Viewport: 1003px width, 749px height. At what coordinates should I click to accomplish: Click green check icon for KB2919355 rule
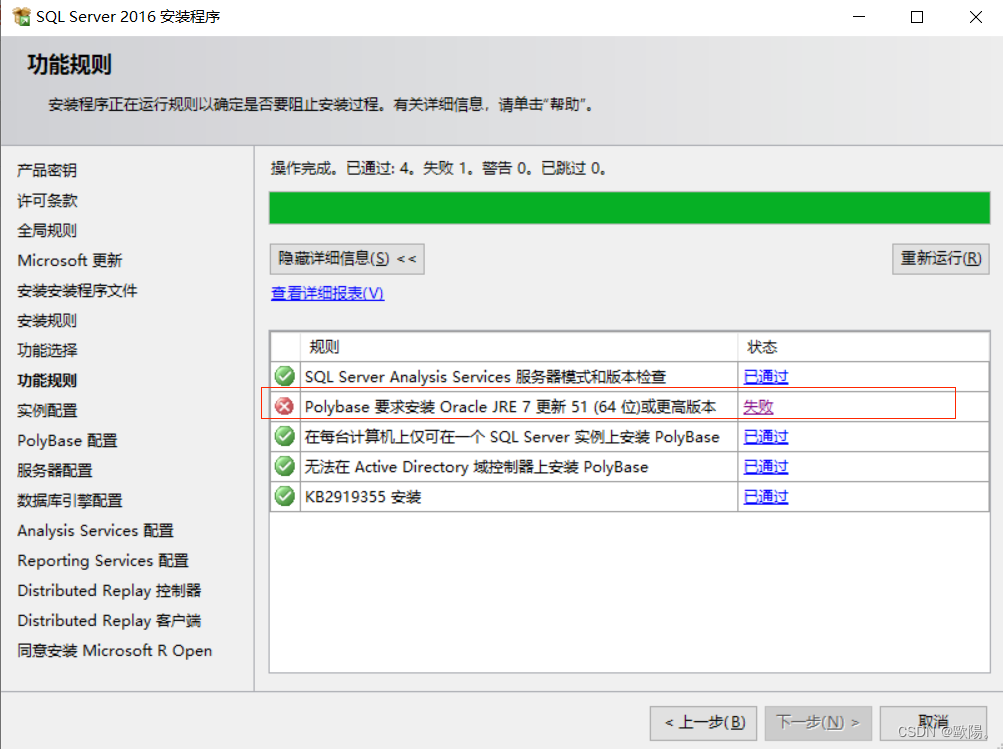point(285,496)
